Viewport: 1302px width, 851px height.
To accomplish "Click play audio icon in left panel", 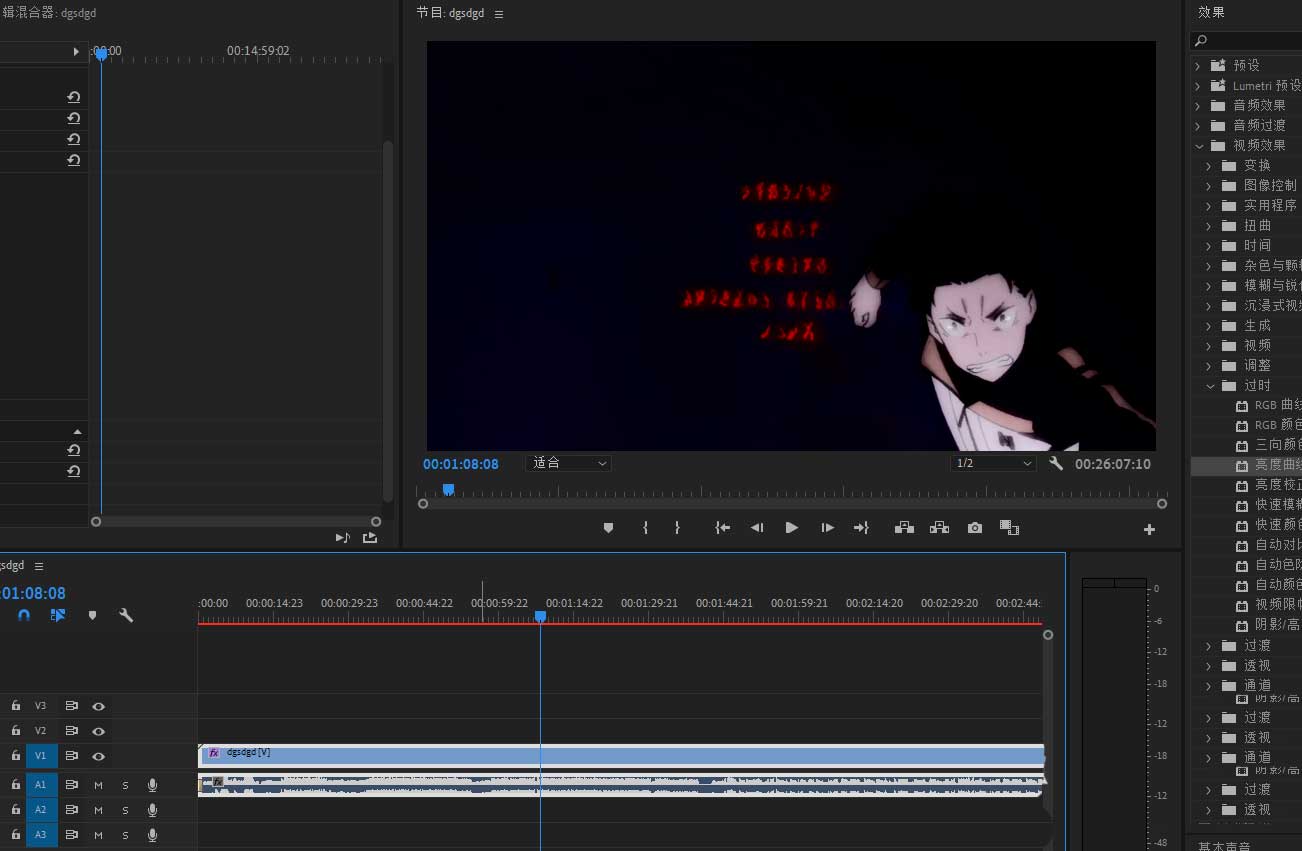I will [343, 537].
